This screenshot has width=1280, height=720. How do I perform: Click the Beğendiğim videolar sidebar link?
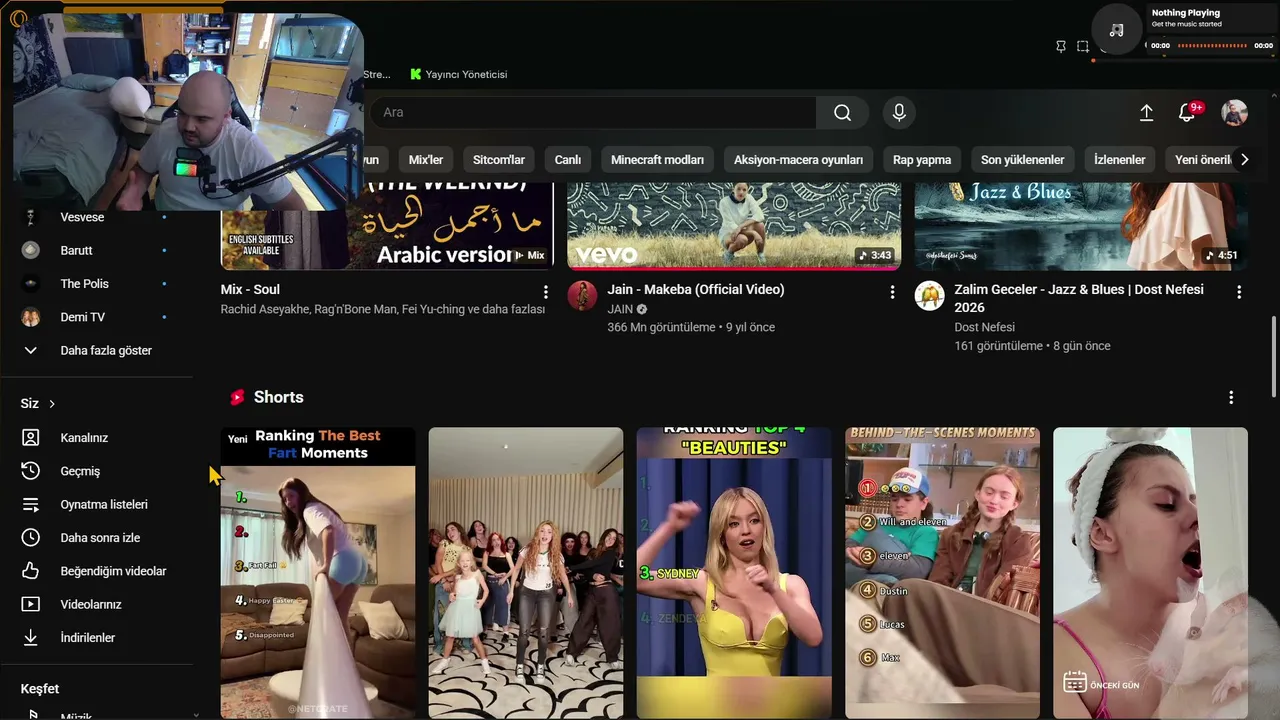click(x=113, y=571)
